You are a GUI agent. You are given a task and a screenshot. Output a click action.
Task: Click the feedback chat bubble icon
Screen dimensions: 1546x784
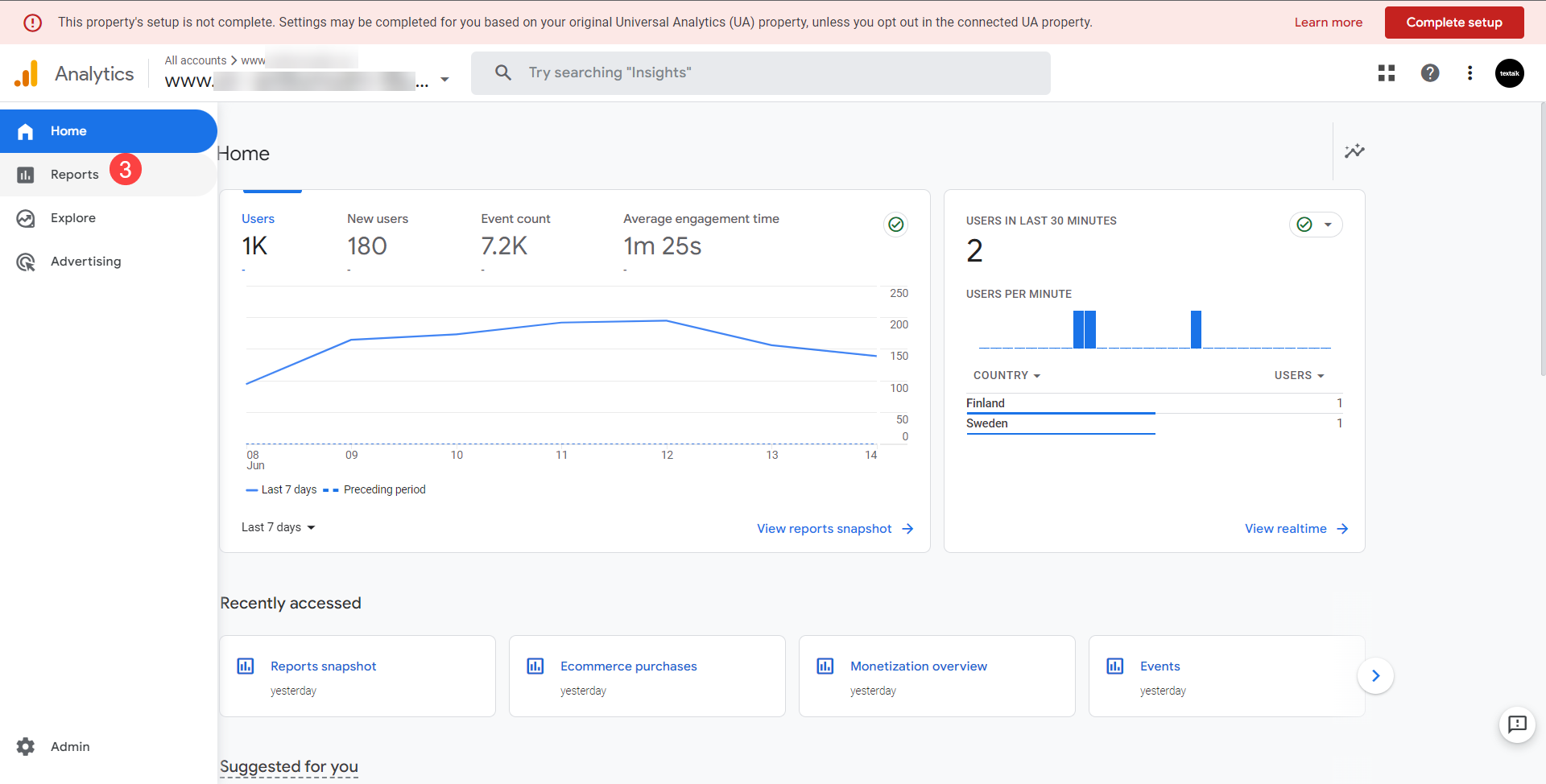[x=1516, y=724]
